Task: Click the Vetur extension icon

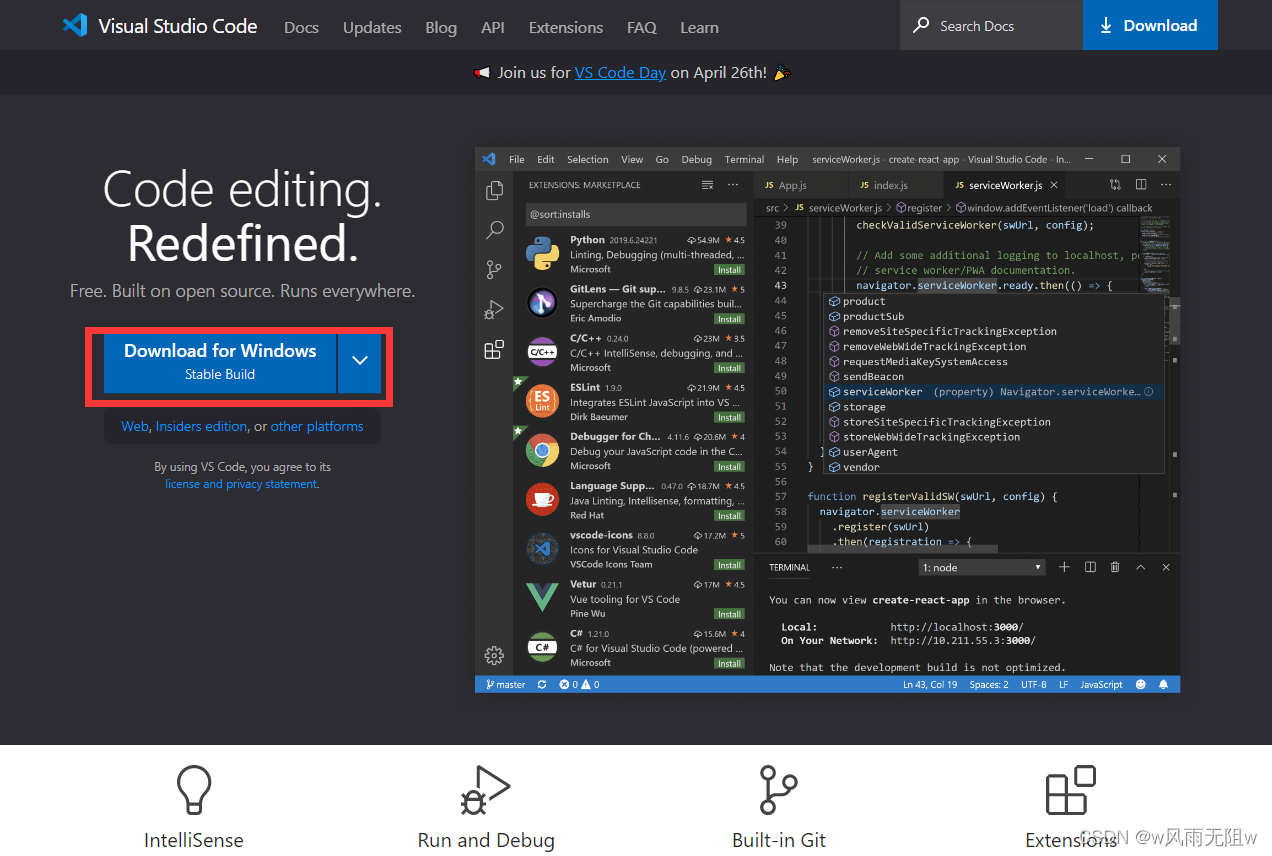Action: point(542,597)
